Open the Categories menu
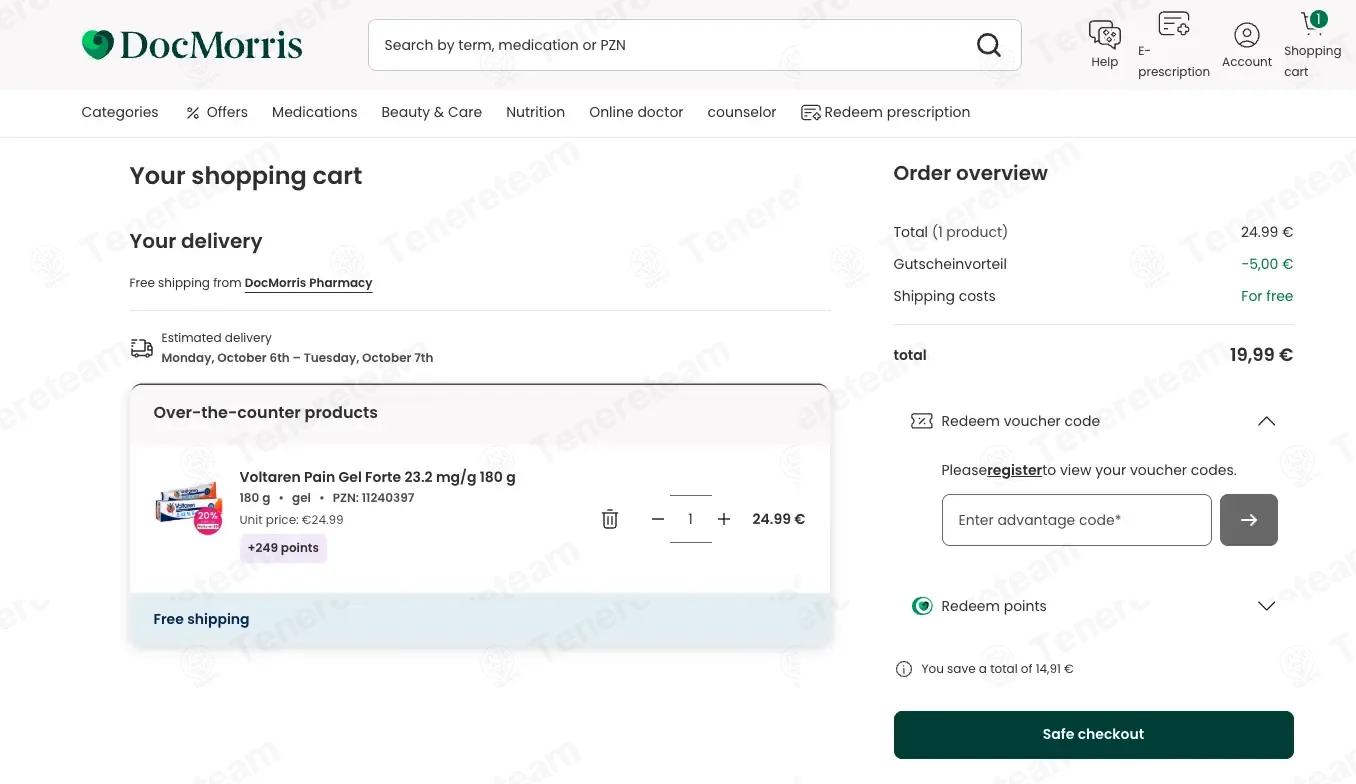Screen dimensions: 1356x784 (120, 112)
